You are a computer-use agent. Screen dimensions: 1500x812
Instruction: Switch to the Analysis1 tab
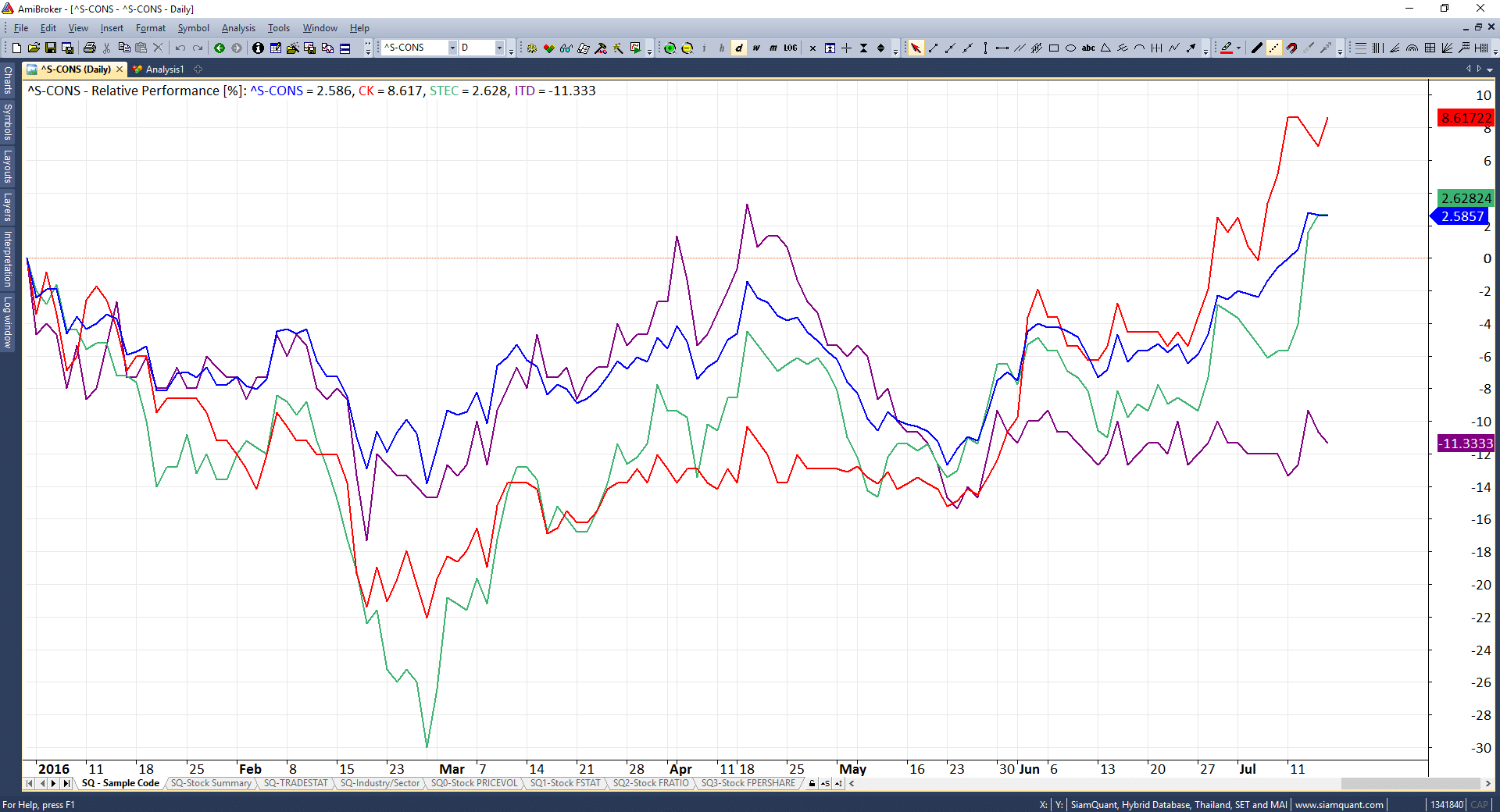pyautogui.click(x=164, y=69)
